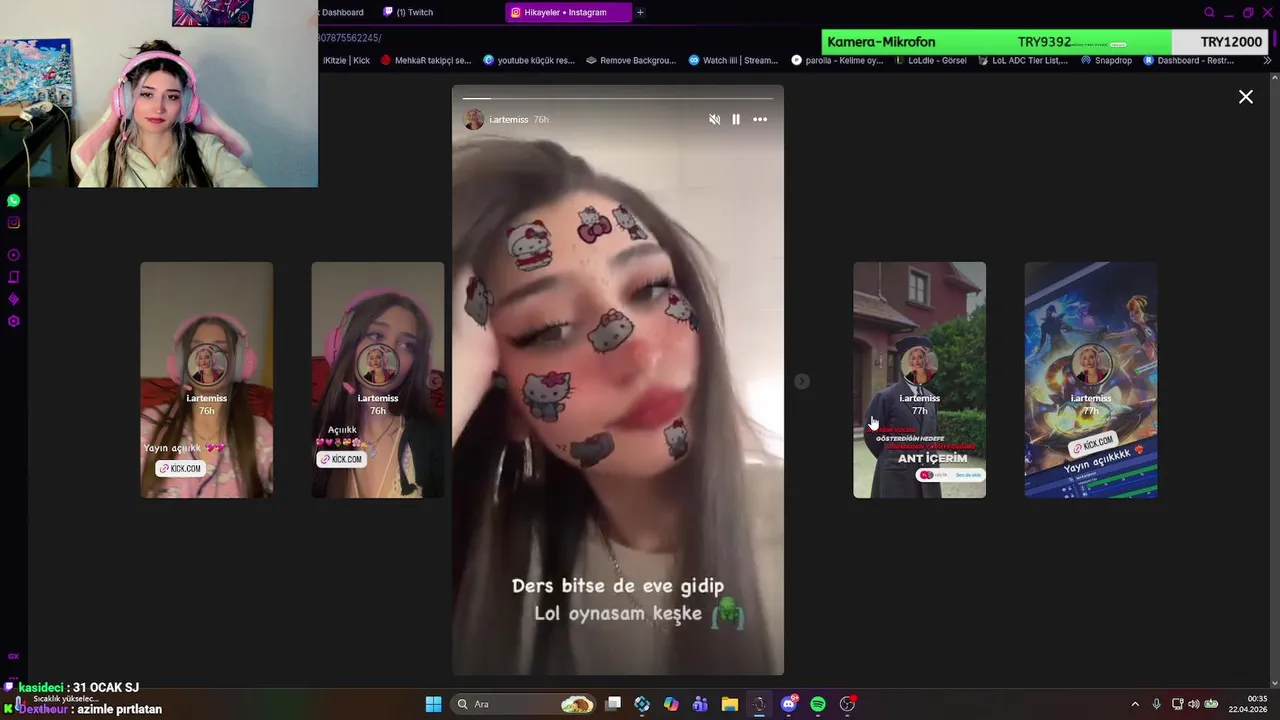This screenshot has width=1280, height=720.
Task: Open the LoL ADC Tier List bookmark
Action: point(1023,60)
